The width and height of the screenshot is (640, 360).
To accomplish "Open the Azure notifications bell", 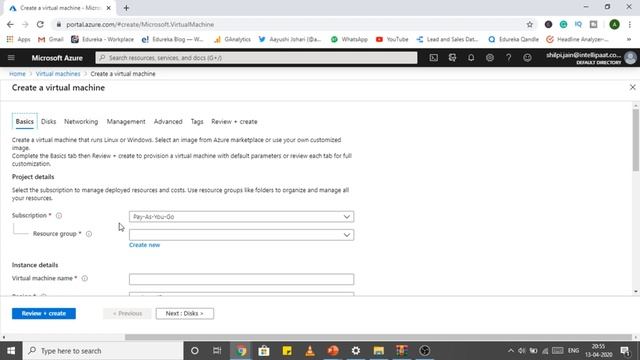I will point(471,58).
